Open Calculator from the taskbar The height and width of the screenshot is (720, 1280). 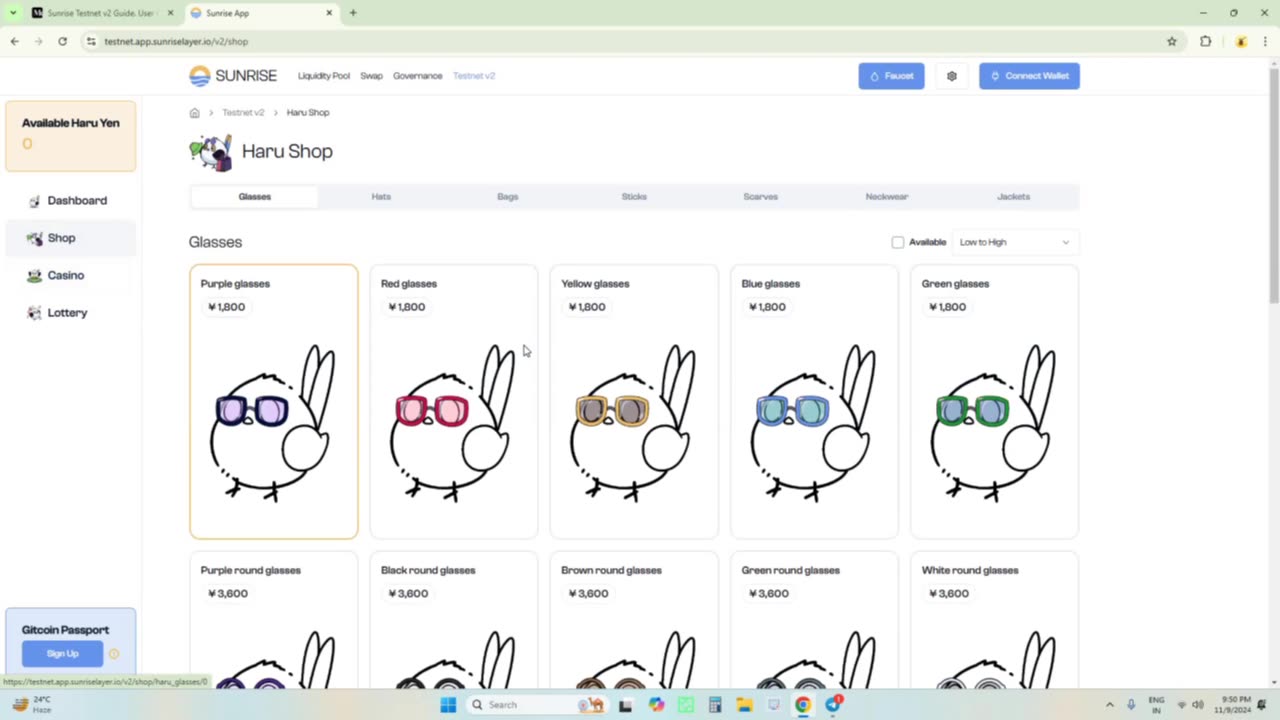click(x=715, y=705)
